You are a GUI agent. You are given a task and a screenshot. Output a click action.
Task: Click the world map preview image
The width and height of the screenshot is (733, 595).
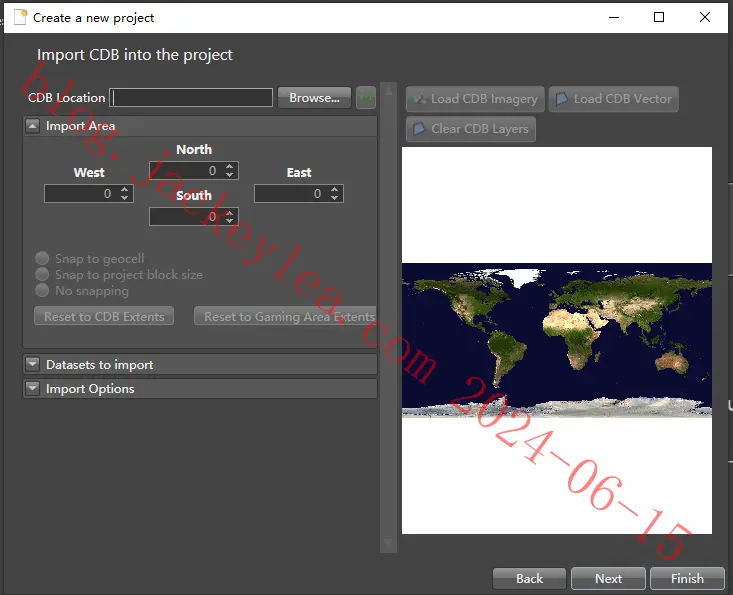557,340
